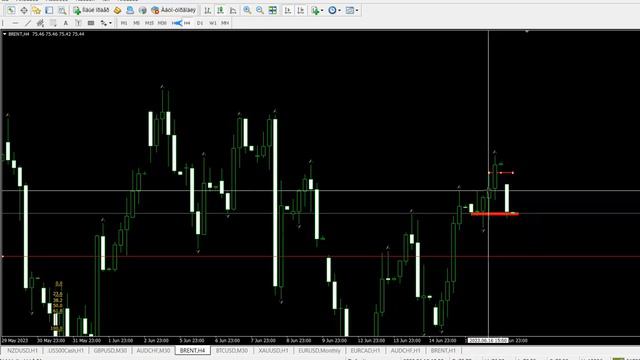Toggle chart auto scroll
The width and height of the screenshot is (640, 360).
tap(288, 10)
